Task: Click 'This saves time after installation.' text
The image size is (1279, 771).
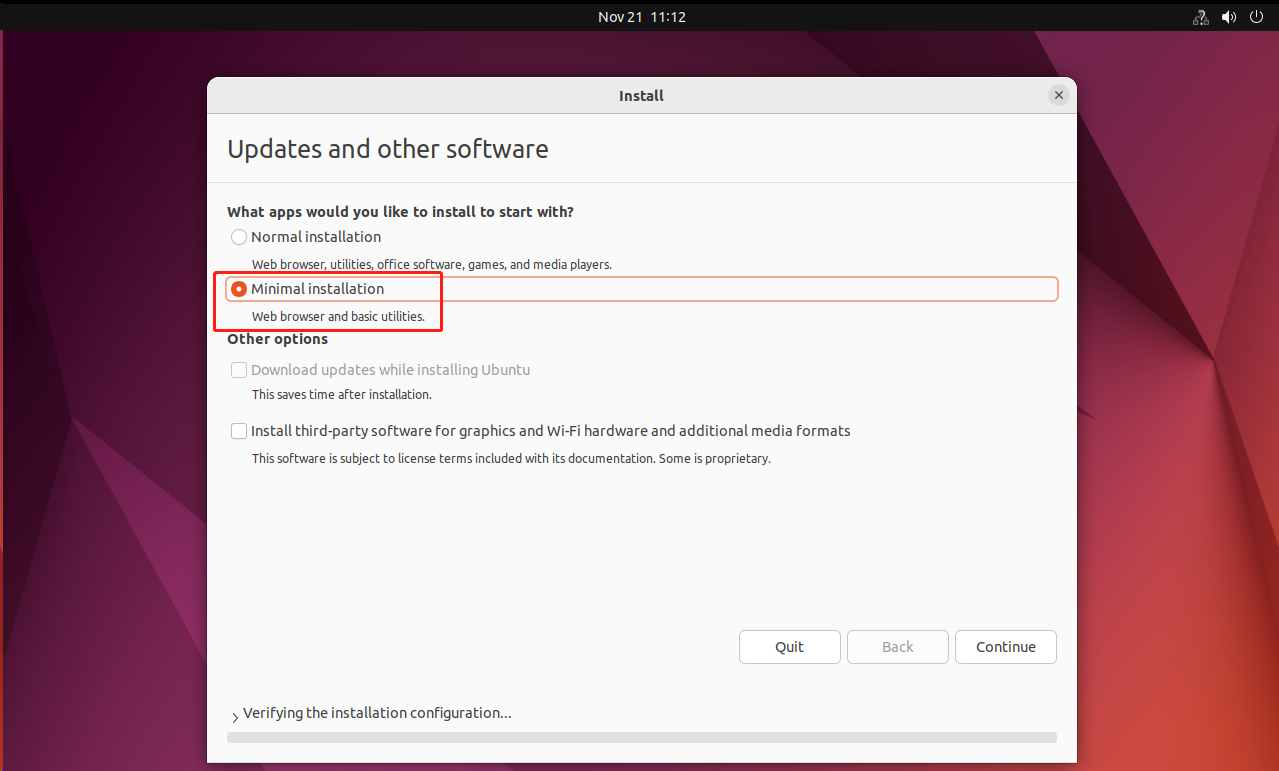Action: click(341, 394)
